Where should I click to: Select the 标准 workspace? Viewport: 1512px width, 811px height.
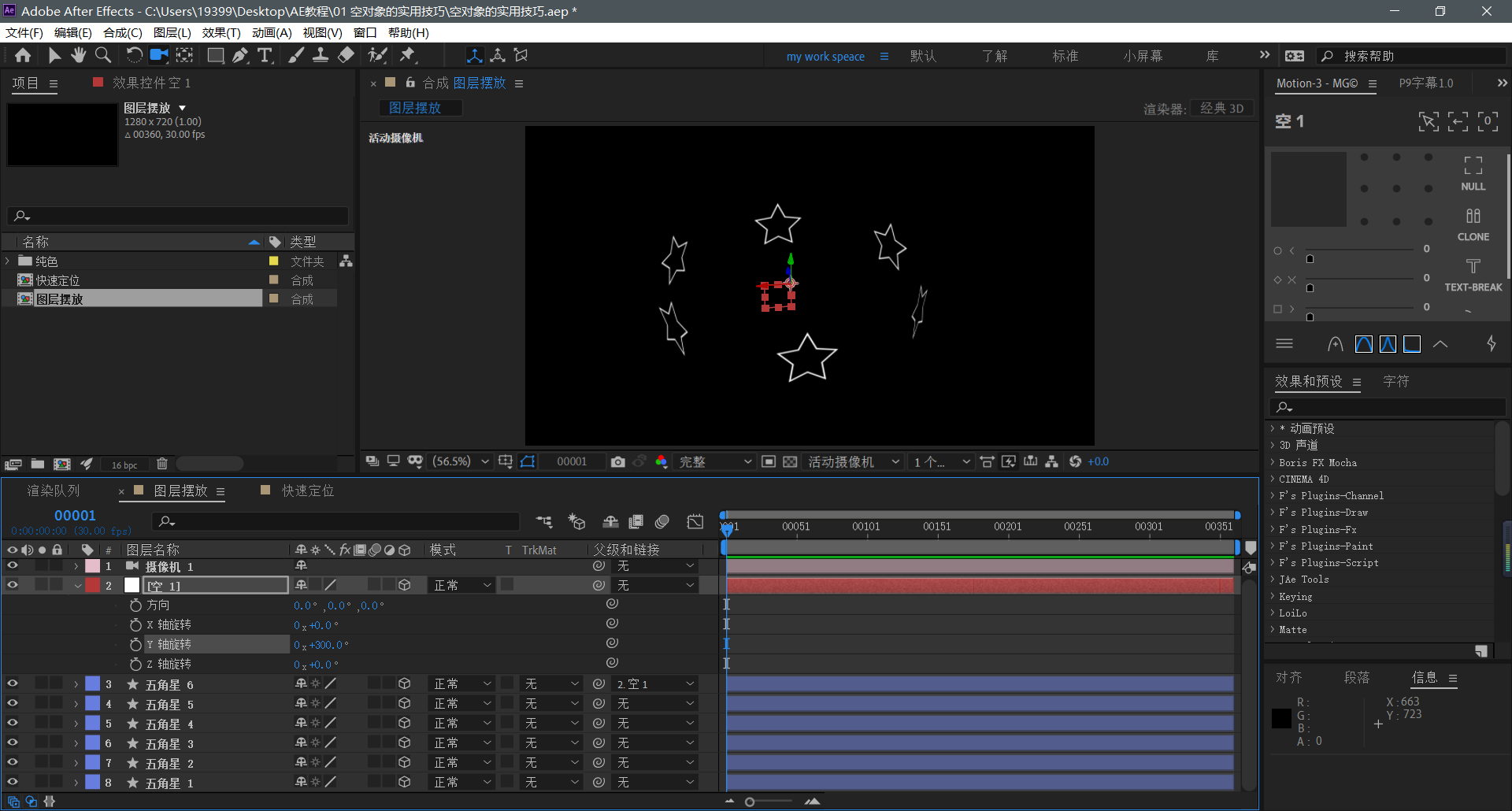click(x=1065, y=56)
